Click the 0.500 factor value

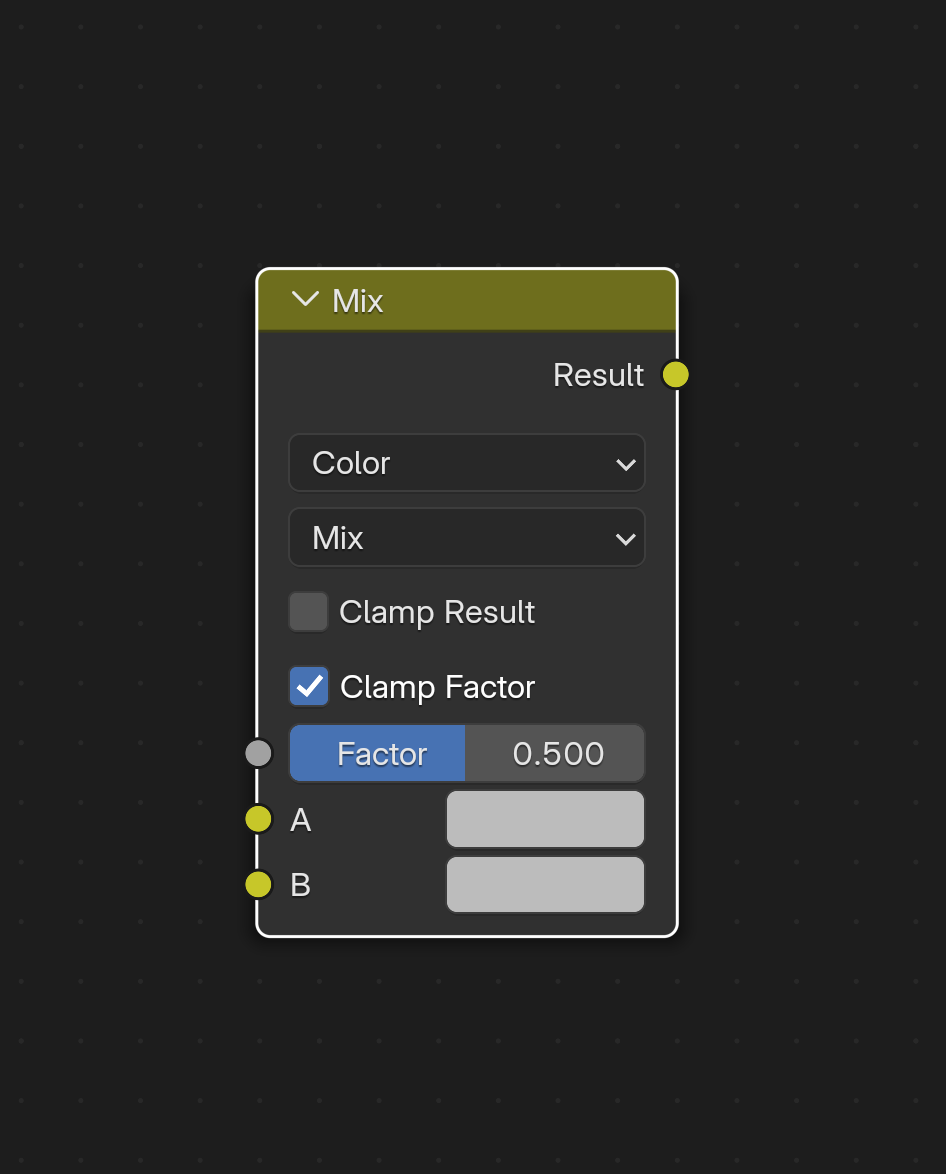(x=558, y=754)
